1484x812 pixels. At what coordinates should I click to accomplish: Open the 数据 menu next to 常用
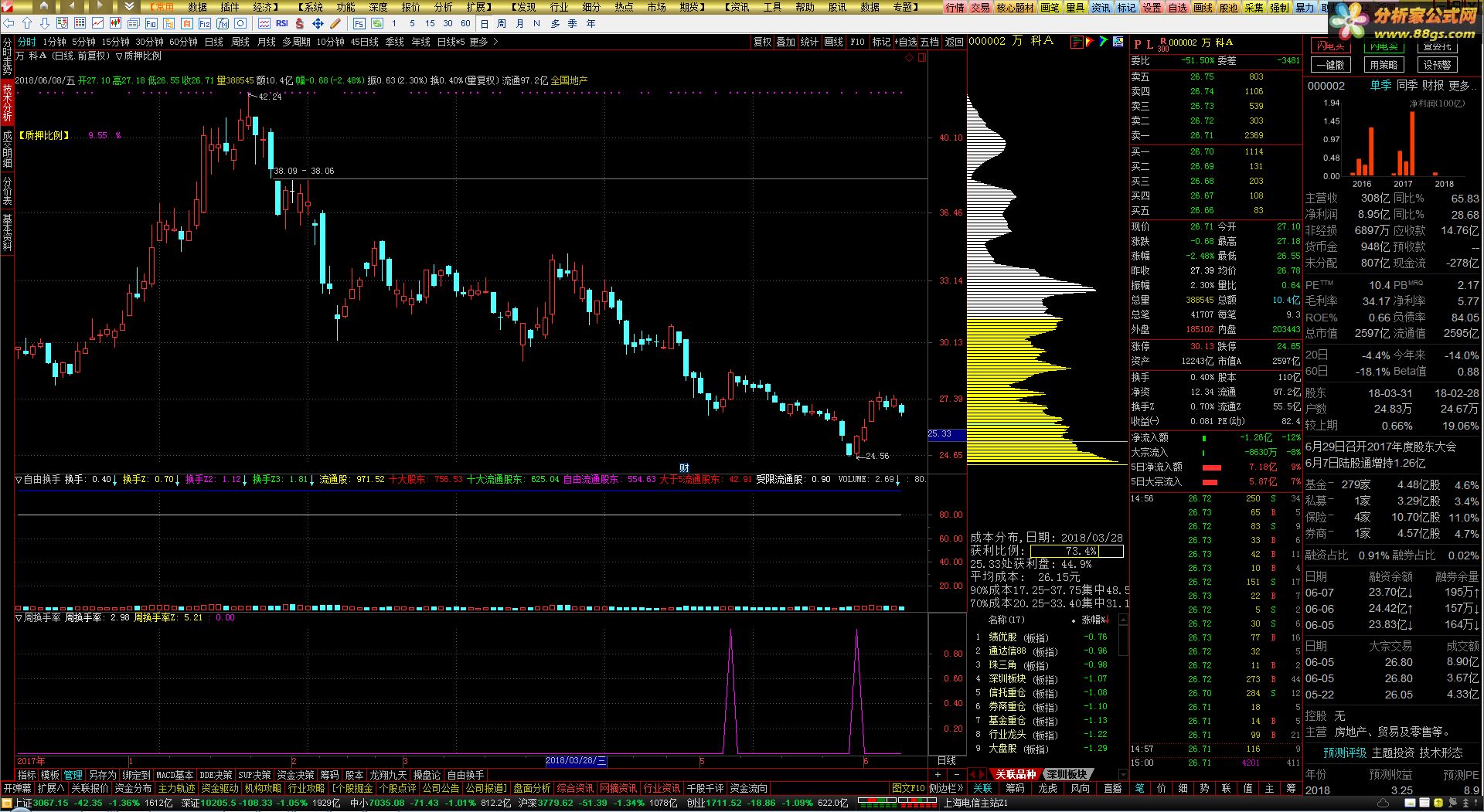tap(197, 7)
